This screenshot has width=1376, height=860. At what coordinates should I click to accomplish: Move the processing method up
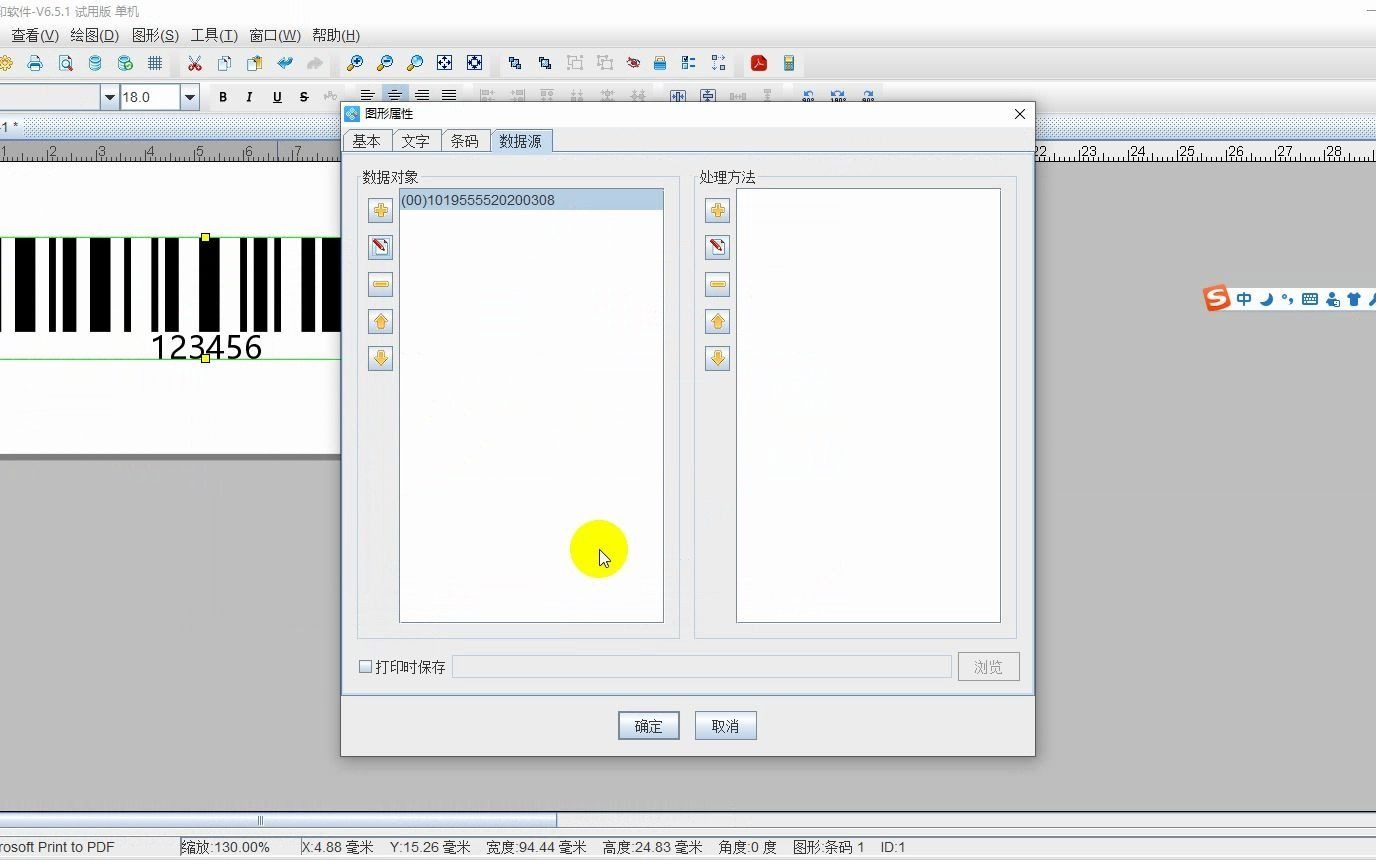click(x=717, y=321)
